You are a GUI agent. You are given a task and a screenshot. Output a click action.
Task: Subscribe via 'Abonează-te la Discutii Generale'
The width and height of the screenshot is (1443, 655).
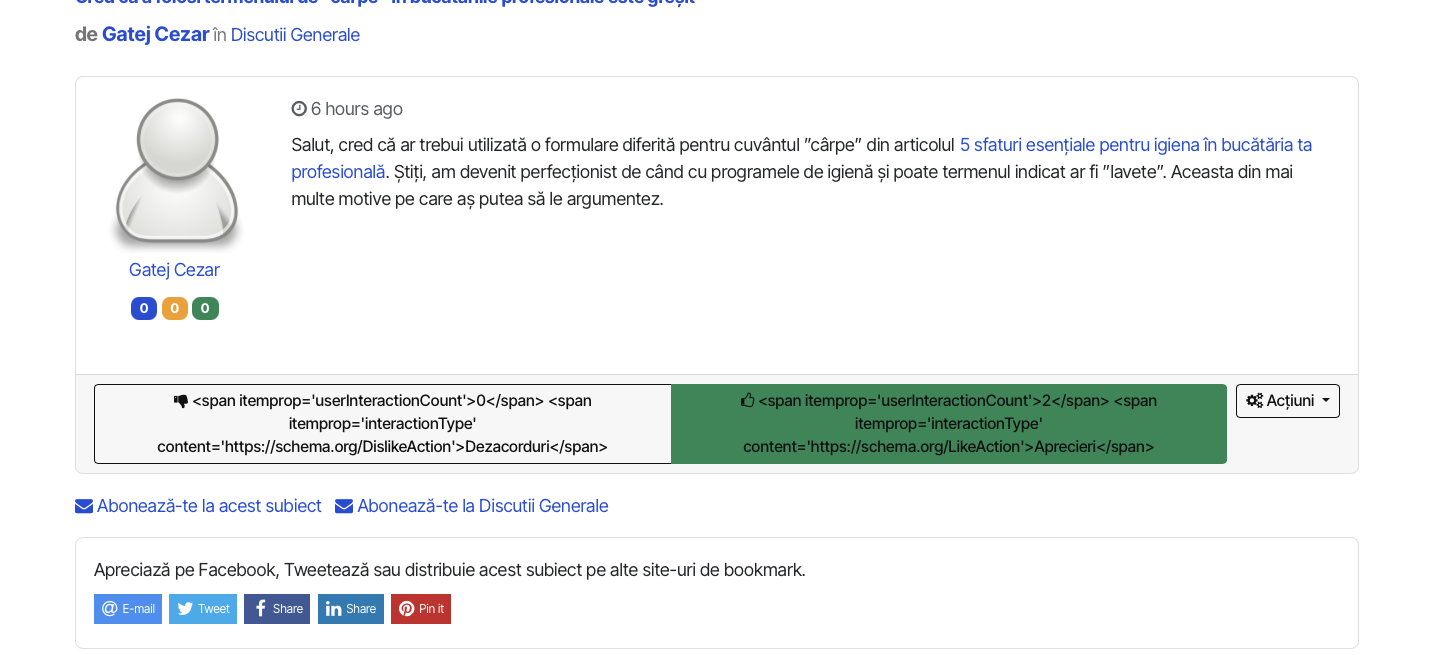[x=471, y=506]
